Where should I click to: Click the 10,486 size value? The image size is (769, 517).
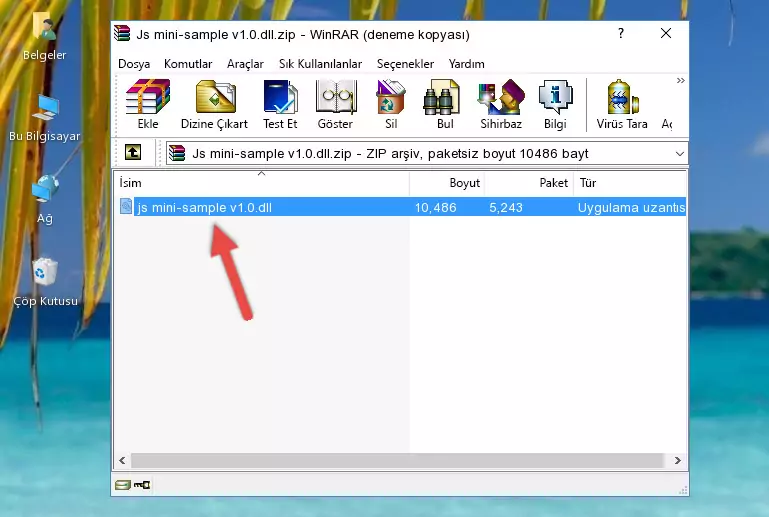(436, 207)
